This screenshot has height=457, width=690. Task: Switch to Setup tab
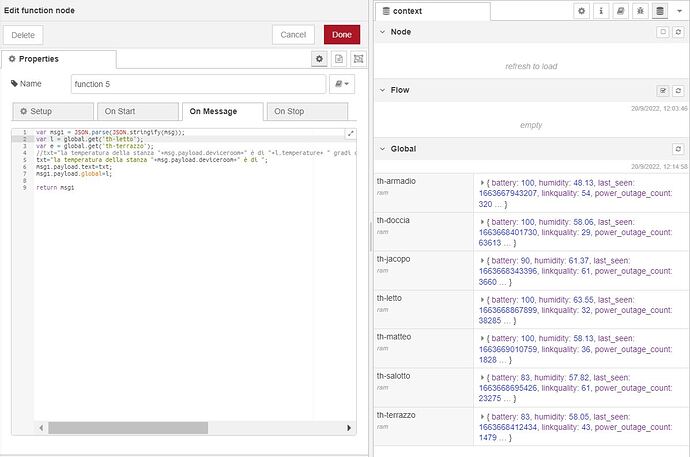pos(53,112)
